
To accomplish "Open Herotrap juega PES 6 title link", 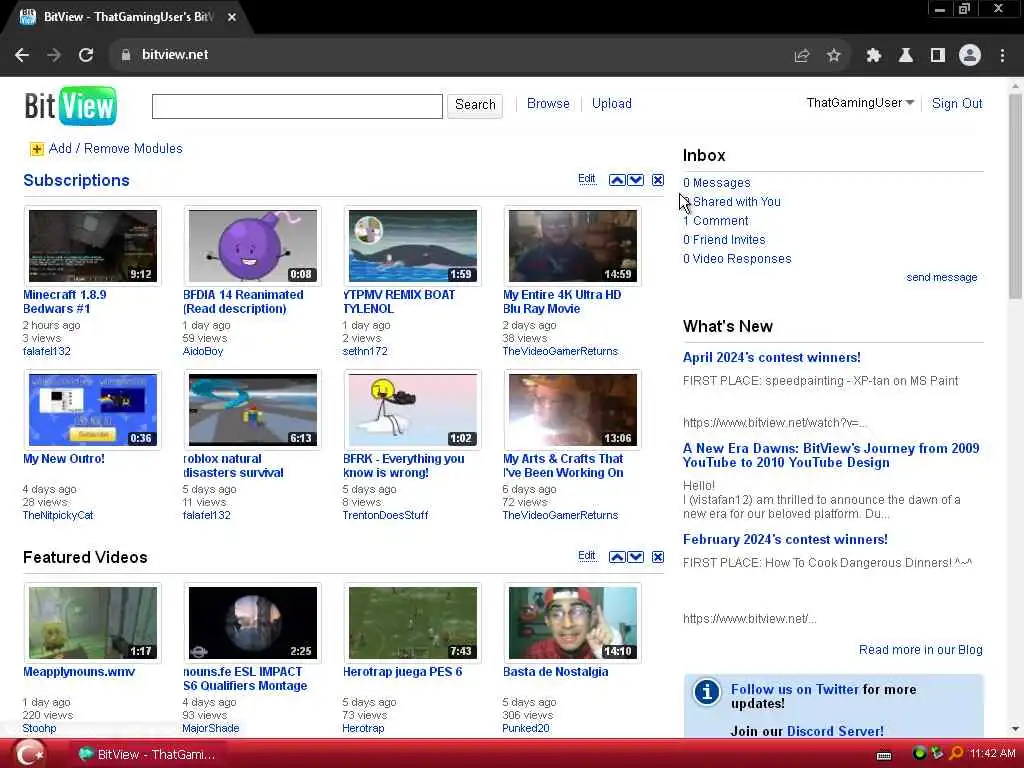I will coord(402,672).
